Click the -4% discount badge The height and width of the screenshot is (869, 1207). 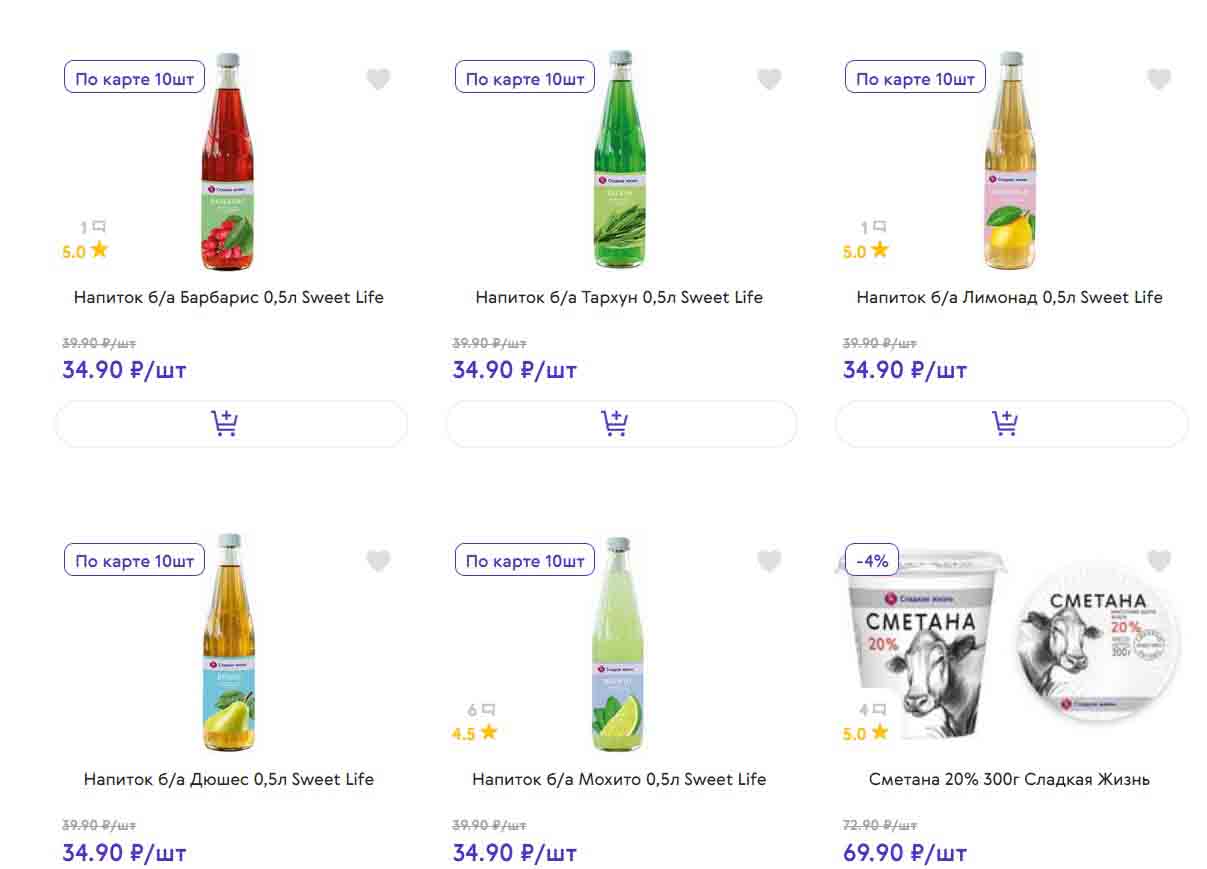coord(873,561)
